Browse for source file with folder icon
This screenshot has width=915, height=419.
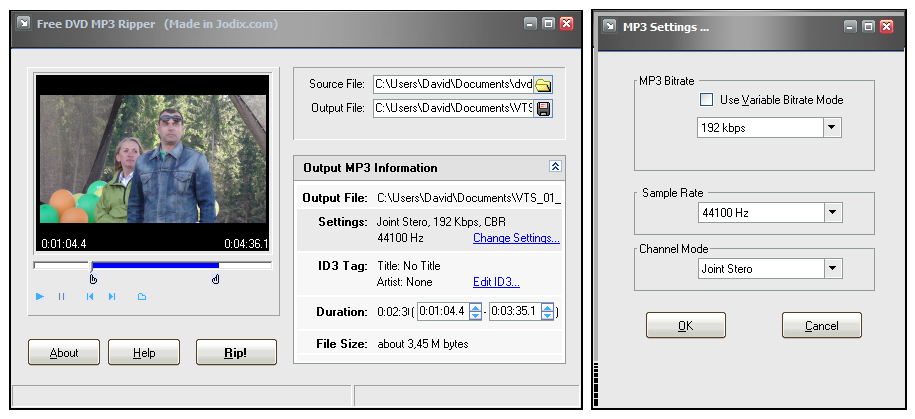[543, 85]
